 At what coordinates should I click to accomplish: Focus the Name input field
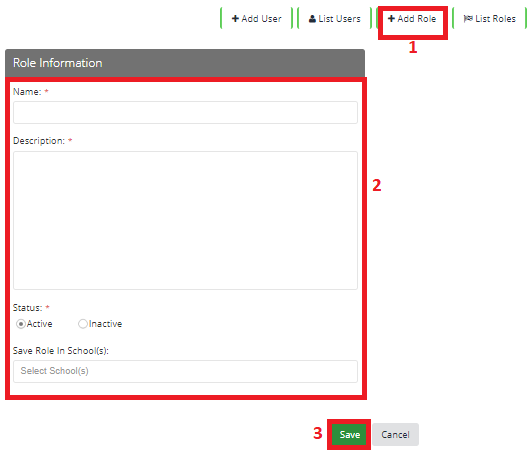tap(185, 112)
